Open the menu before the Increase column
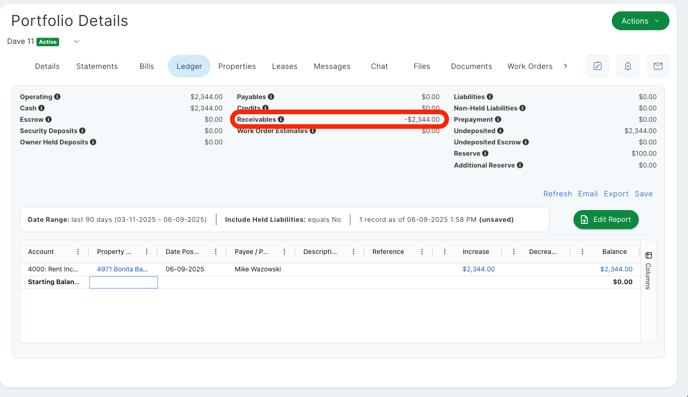Screen dimensions: 688x397 tap(444, 252)
